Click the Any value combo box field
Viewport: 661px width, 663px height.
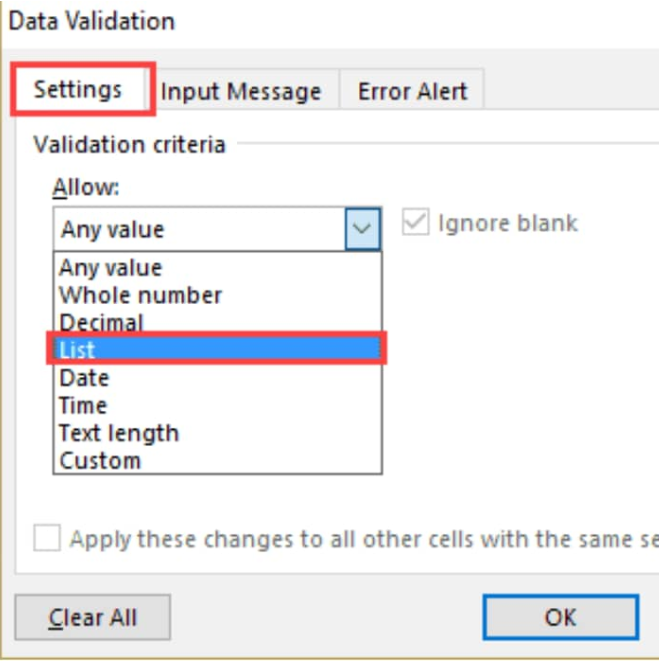click(199, 229)
